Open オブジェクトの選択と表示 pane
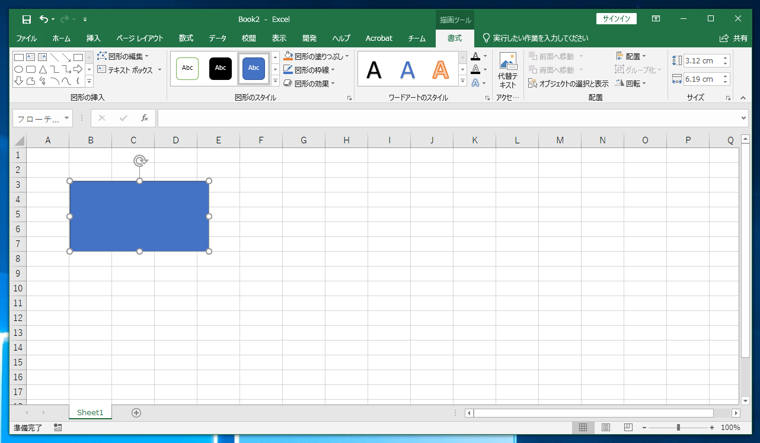 (568, 83)
